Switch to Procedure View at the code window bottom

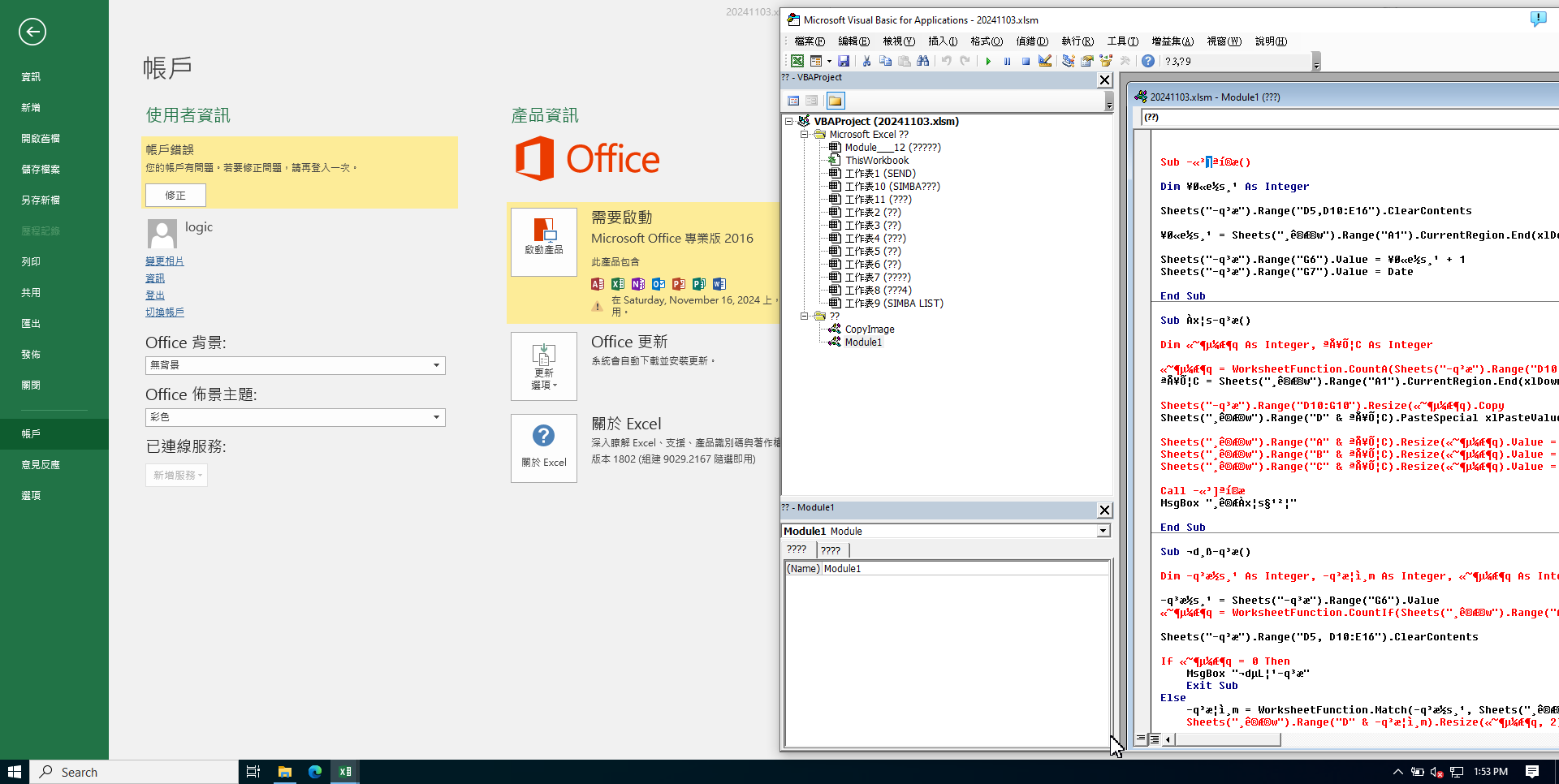(x=1141, y=739)
